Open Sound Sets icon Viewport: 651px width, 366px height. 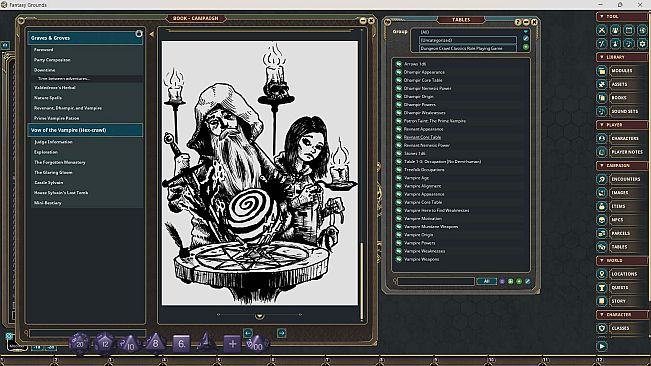[x=602, y=111]
